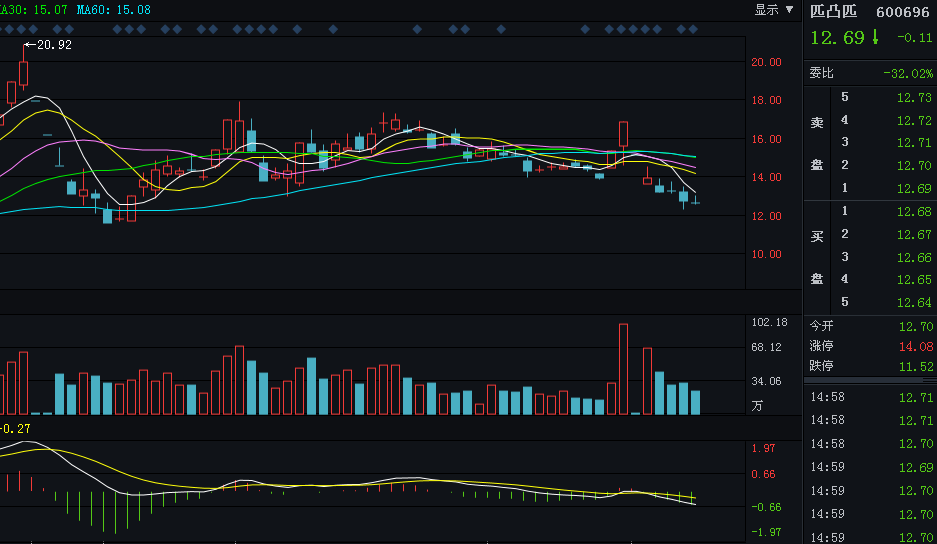Click the MA30: 15.07 indicator label
The image size is (937, 544).
[33, 10]
